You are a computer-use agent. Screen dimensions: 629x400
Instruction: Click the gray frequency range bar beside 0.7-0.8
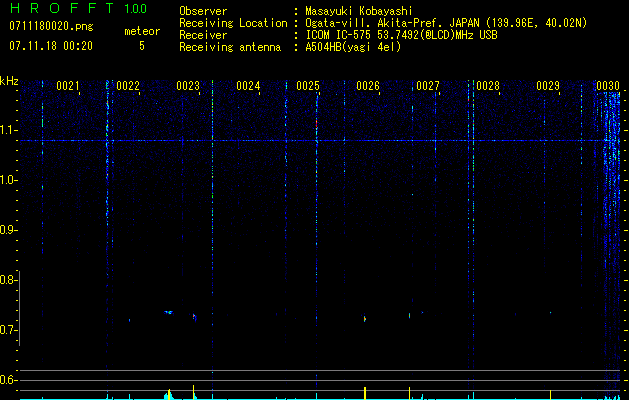tap(19, 309)
